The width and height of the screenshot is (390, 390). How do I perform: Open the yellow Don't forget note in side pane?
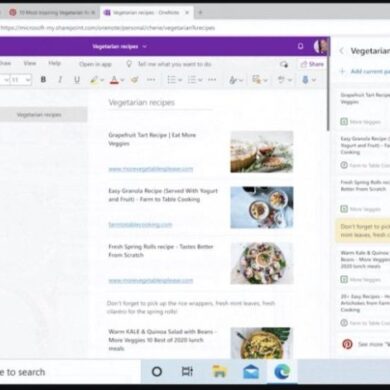[363, 231]
